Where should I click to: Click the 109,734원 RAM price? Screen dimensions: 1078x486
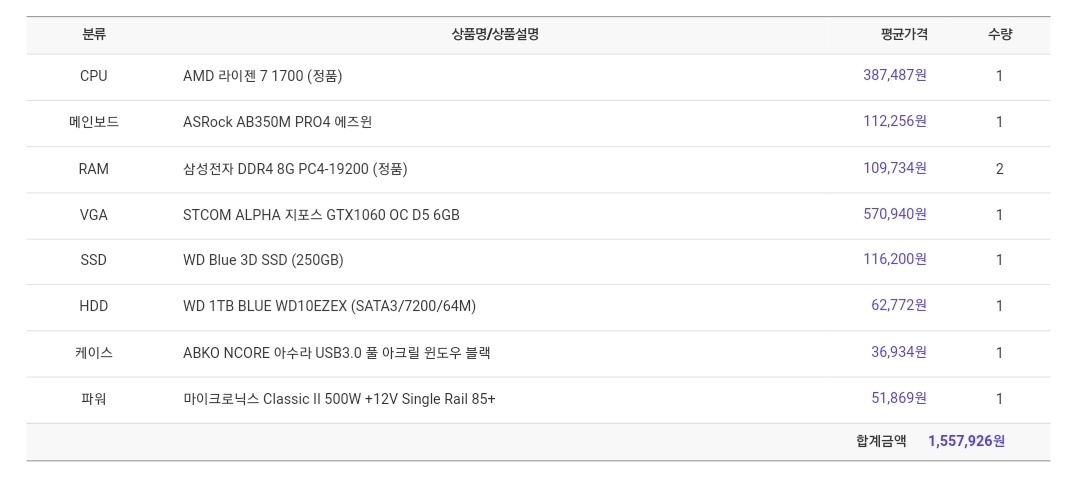[x=894, y=168]
